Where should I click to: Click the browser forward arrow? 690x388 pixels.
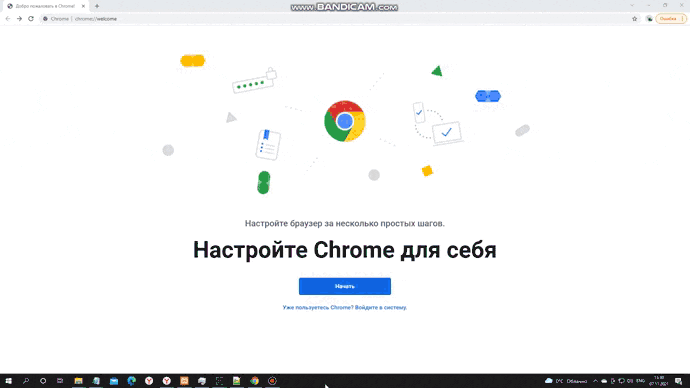pyautogui.click(x=19, y=19)
